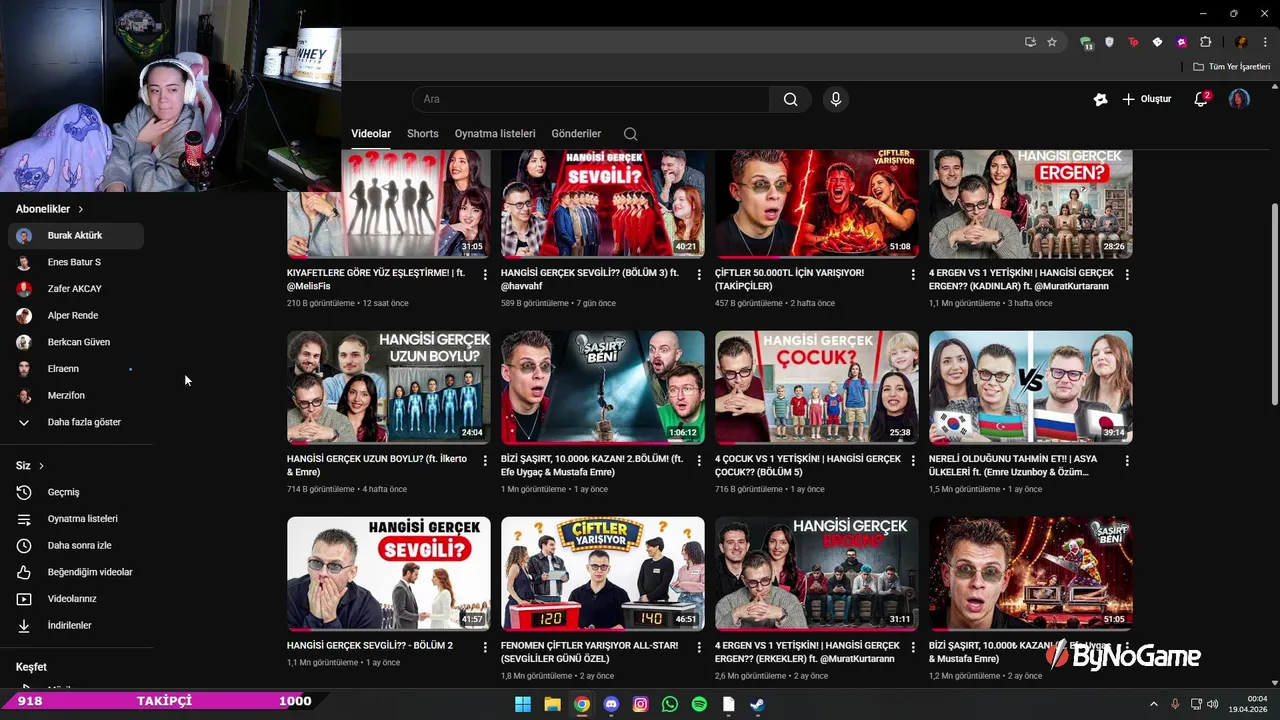Open Tüm Yer İşaretleri bookmarks folder
This screenshot has height=720, width=1280.
click(x=1232, y=67)
